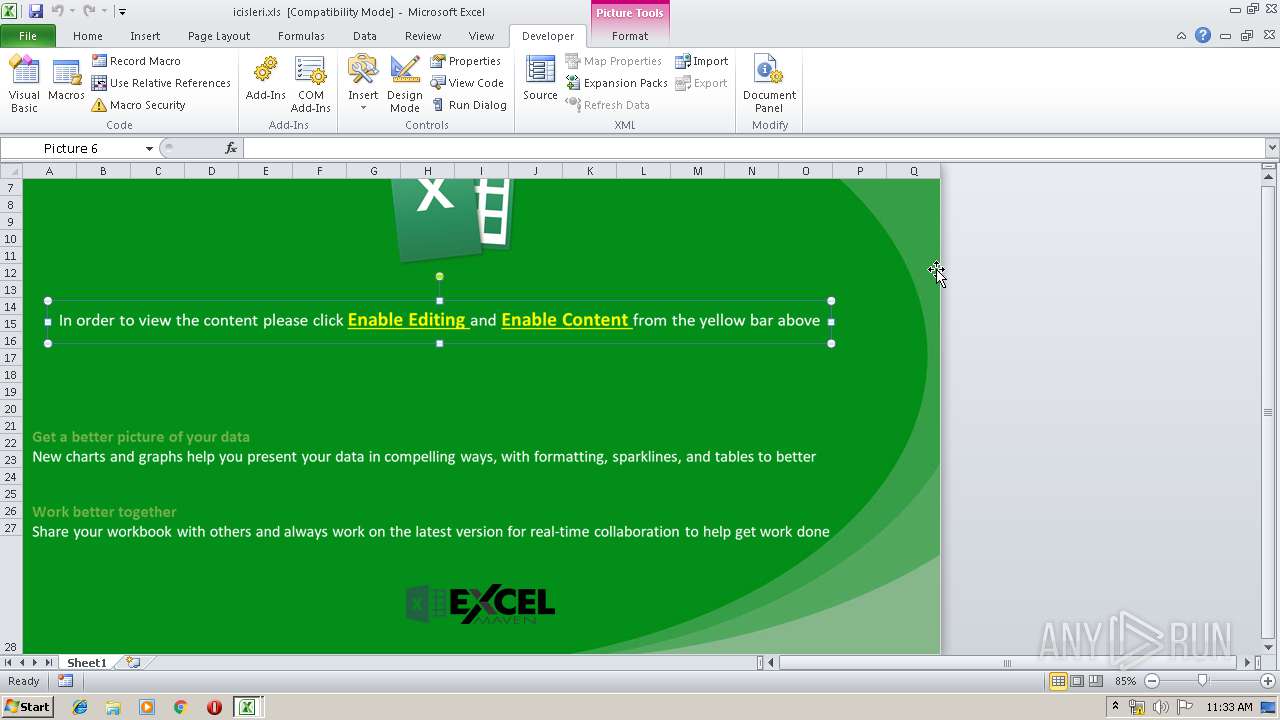Click the Select All corner button
The width and height of the screenshot is (1280, 720).
click(x=11, y=171)
